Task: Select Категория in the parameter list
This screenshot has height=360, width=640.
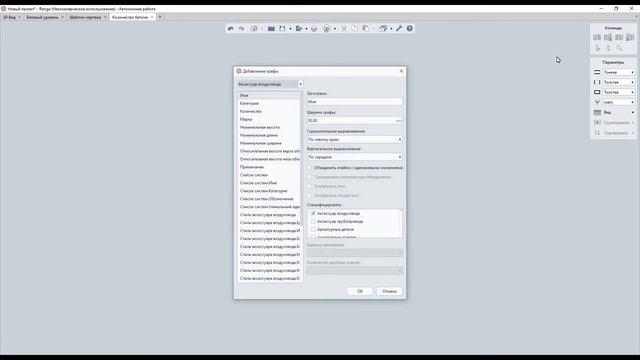Action: click(269, 103)
